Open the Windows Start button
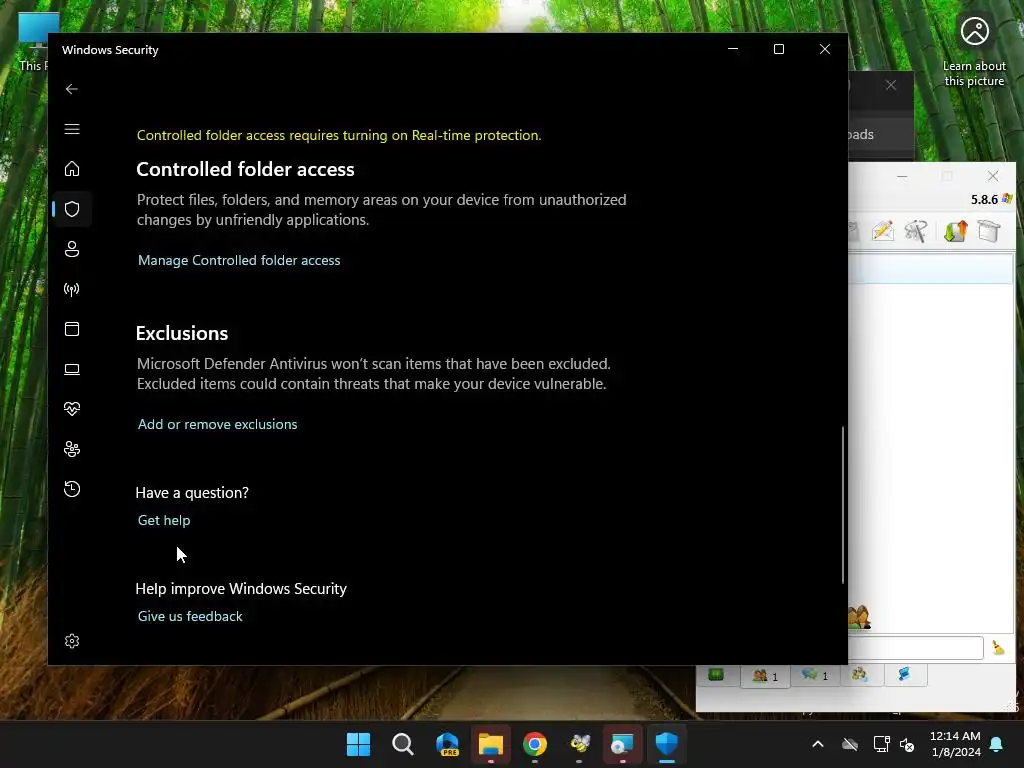 coord(358,744)
